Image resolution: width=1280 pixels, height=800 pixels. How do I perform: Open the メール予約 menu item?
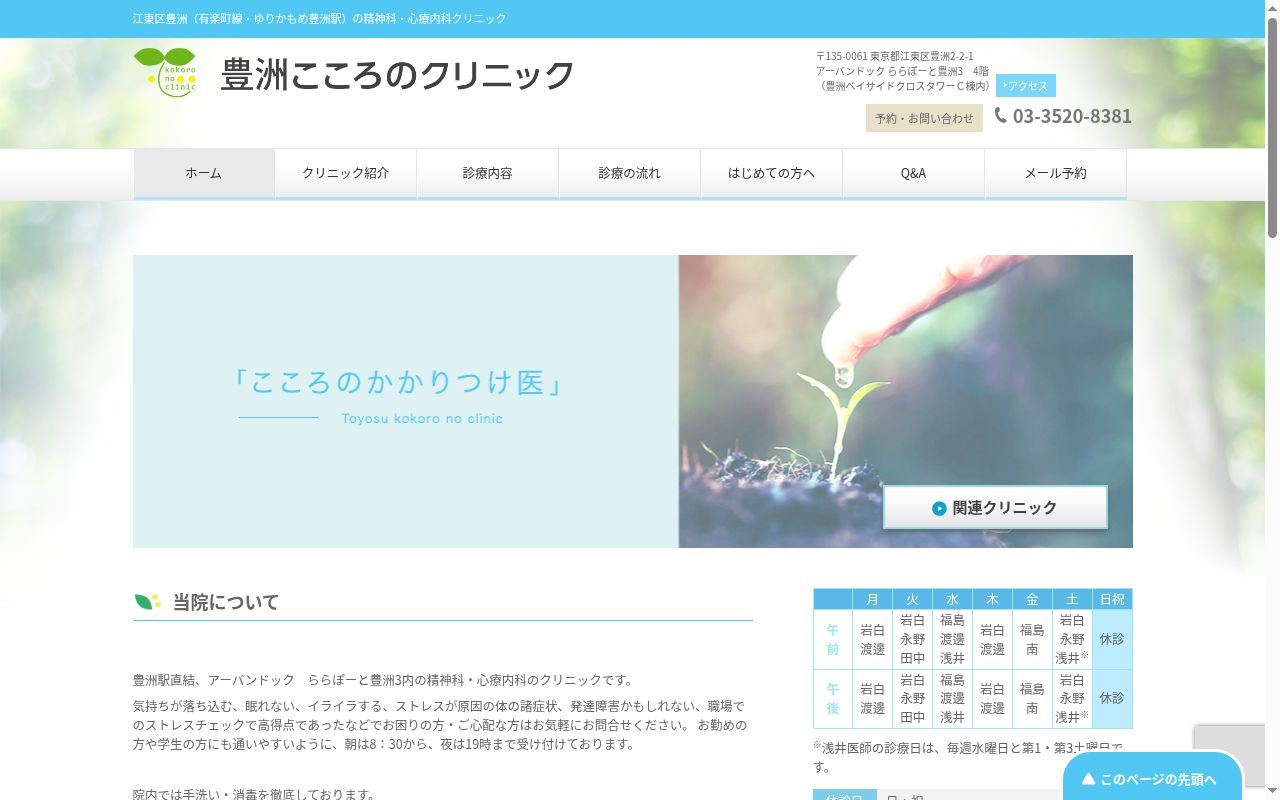pyautogui.click(x=1056, y=173)
